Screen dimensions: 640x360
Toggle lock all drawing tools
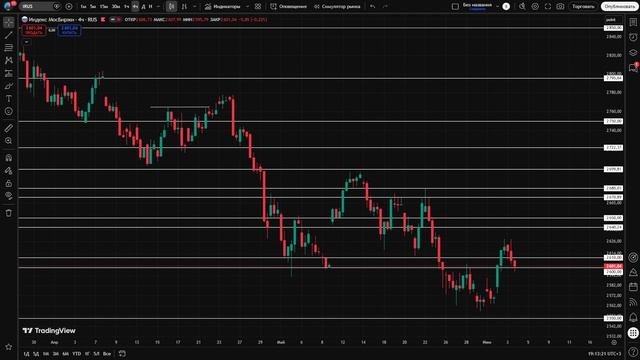[9, 184]
